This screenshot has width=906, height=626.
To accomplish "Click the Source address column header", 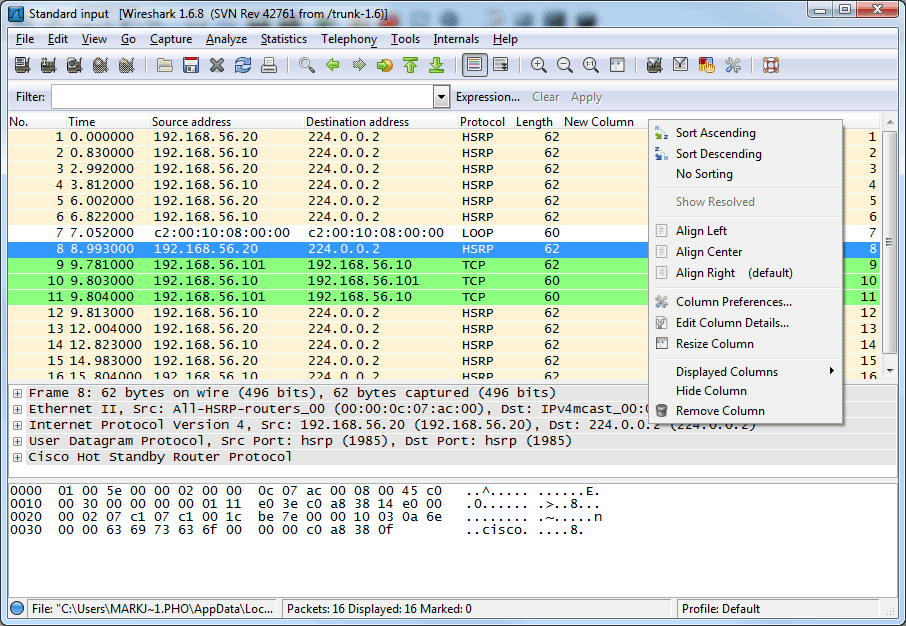I will click(227, 122).
